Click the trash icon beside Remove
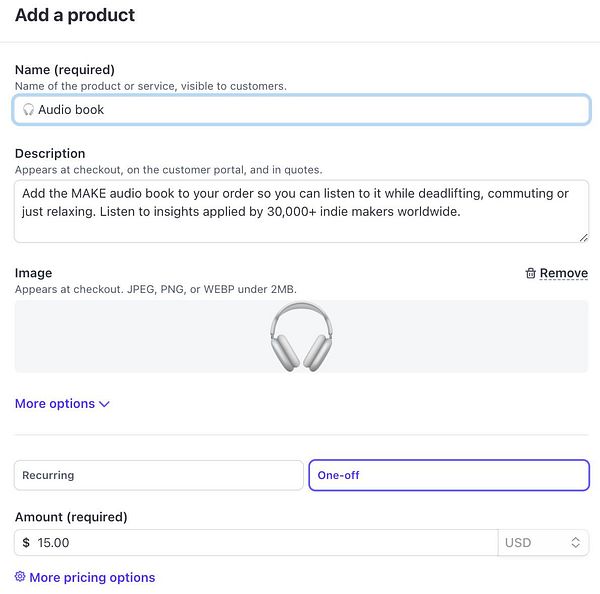 pos(530,273)
